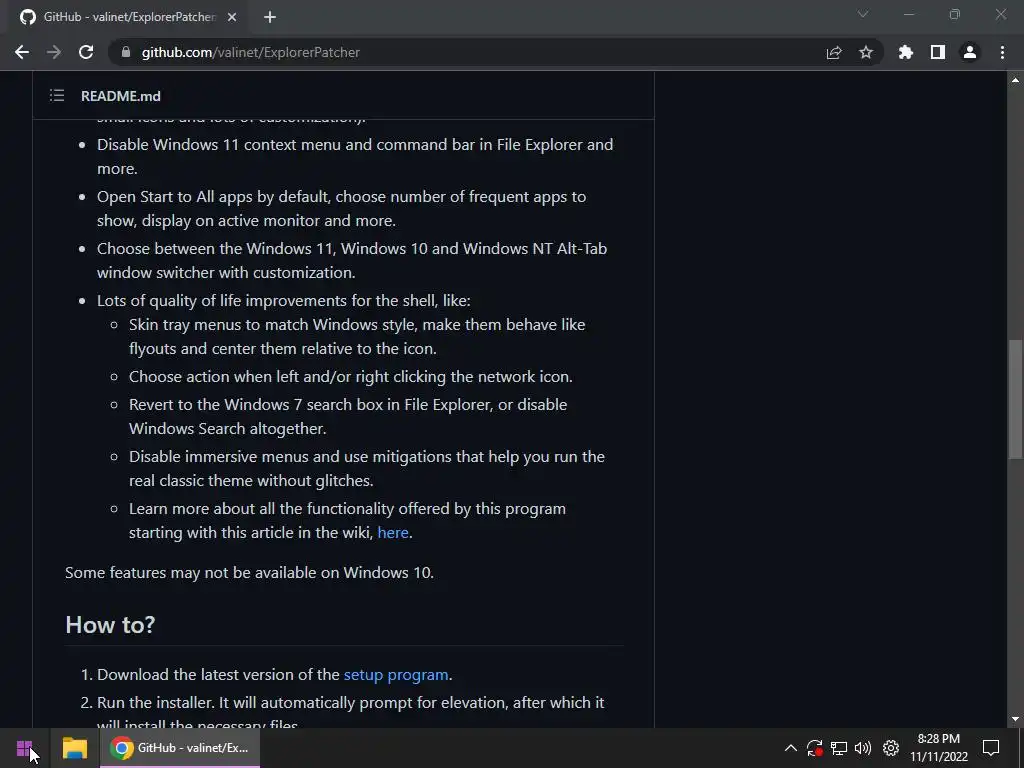Click the README.md file label
Screen dimensions: 1024x768
point(121,96)
